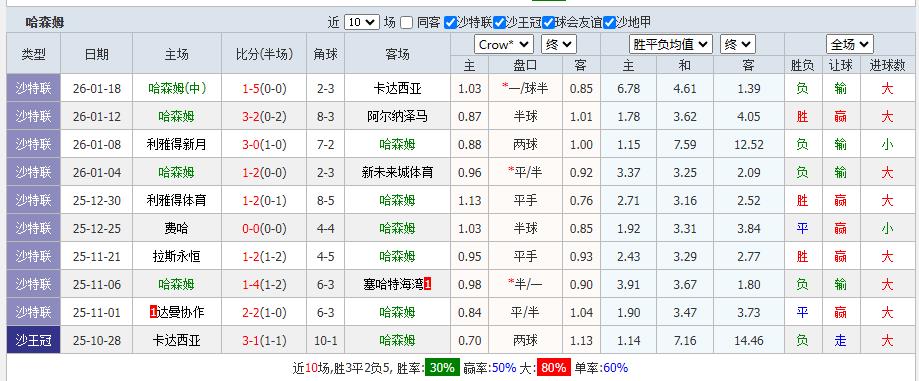Open the 拉斯永恒 team link
The width and height of the screenshot is (919, 381).
pos(176,256)
